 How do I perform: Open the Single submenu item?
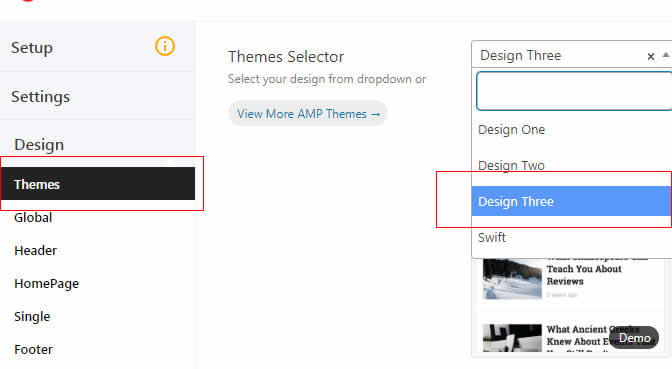tap(32, 316)
